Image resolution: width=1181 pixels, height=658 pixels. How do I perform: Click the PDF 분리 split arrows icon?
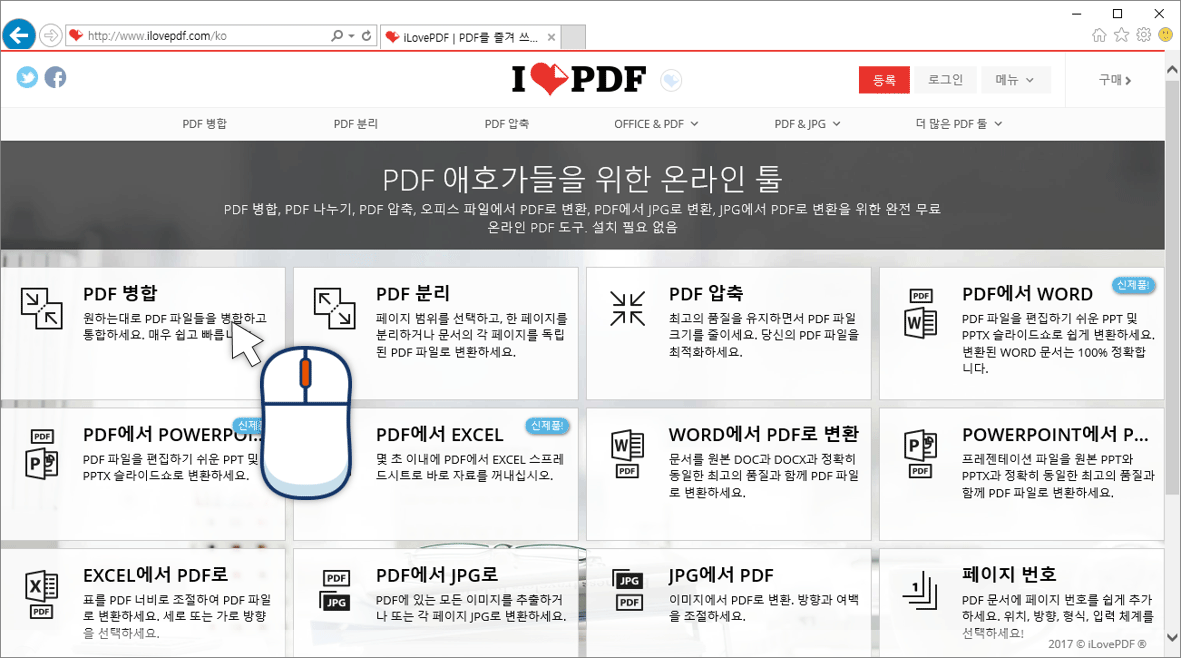click(x=334, y=309)
